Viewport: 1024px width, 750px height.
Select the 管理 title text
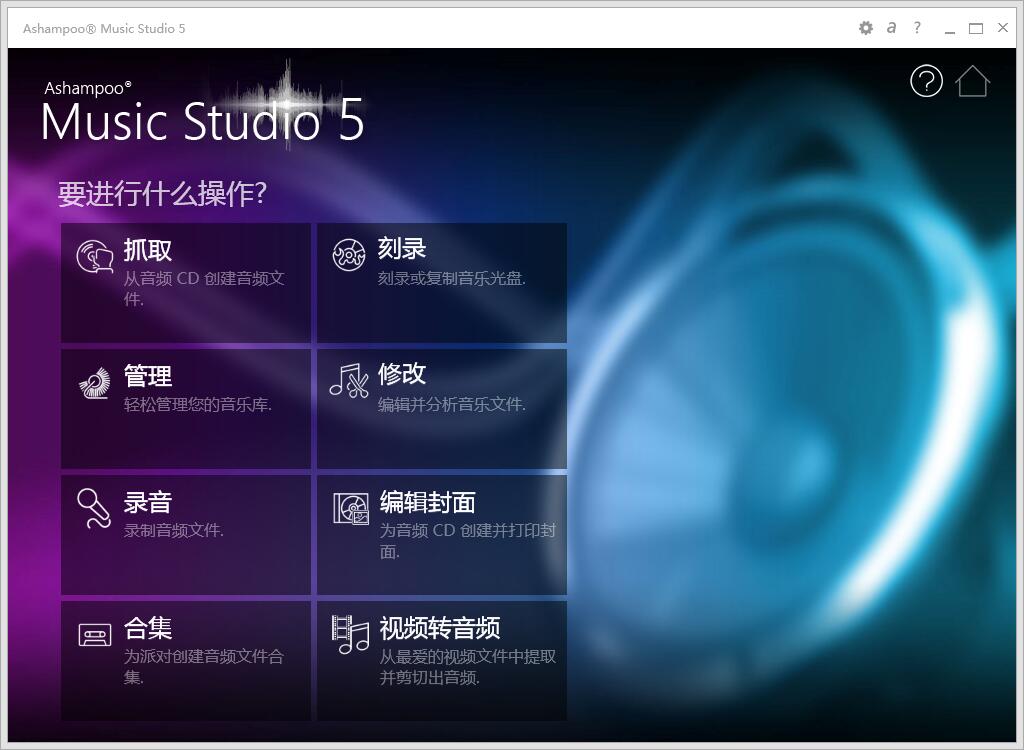tap(148, 376)
